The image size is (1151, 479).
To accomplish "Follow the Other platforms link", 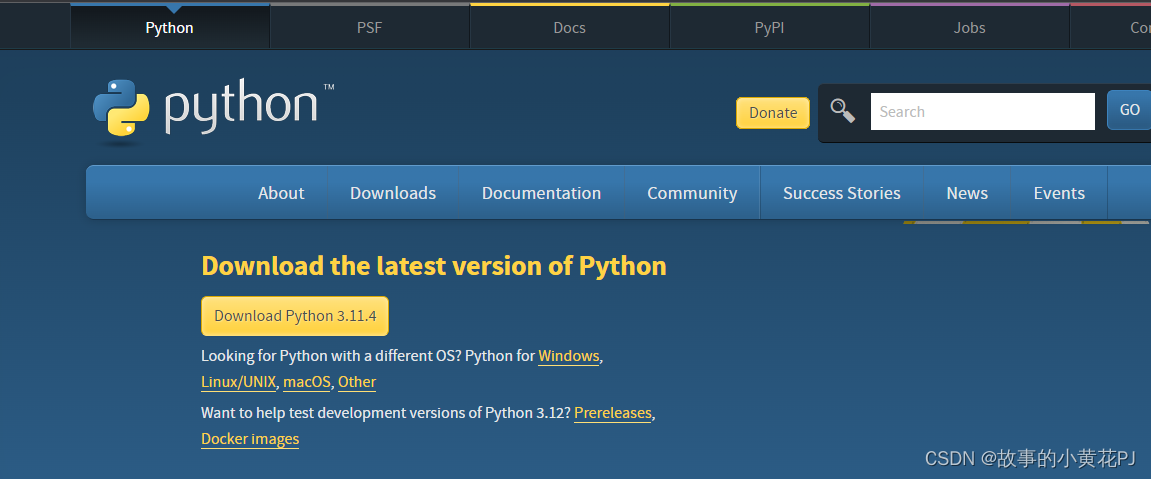I will pos(357,382).
